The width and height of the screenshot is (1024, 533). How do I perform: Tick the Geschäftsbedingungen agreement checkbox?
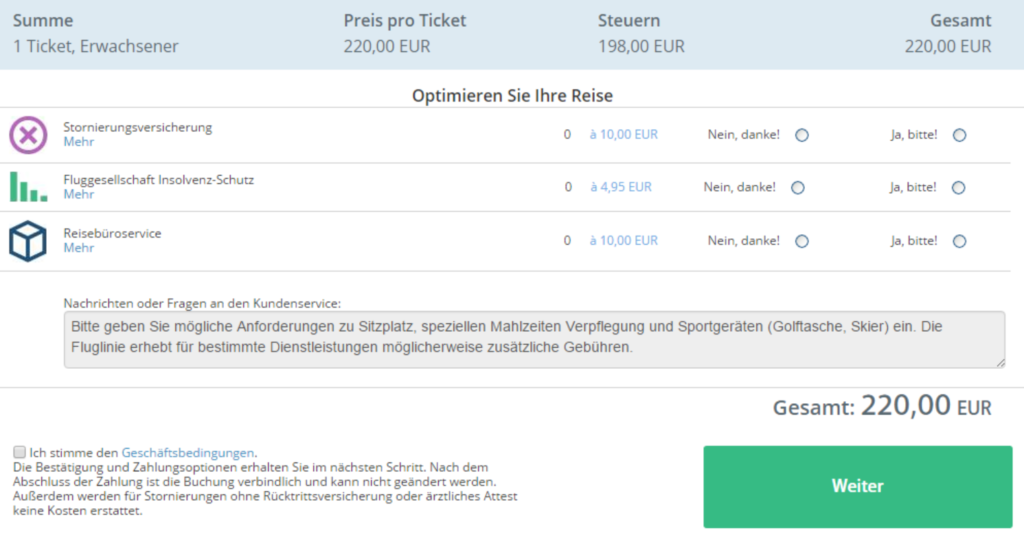[x=20, y=452]
